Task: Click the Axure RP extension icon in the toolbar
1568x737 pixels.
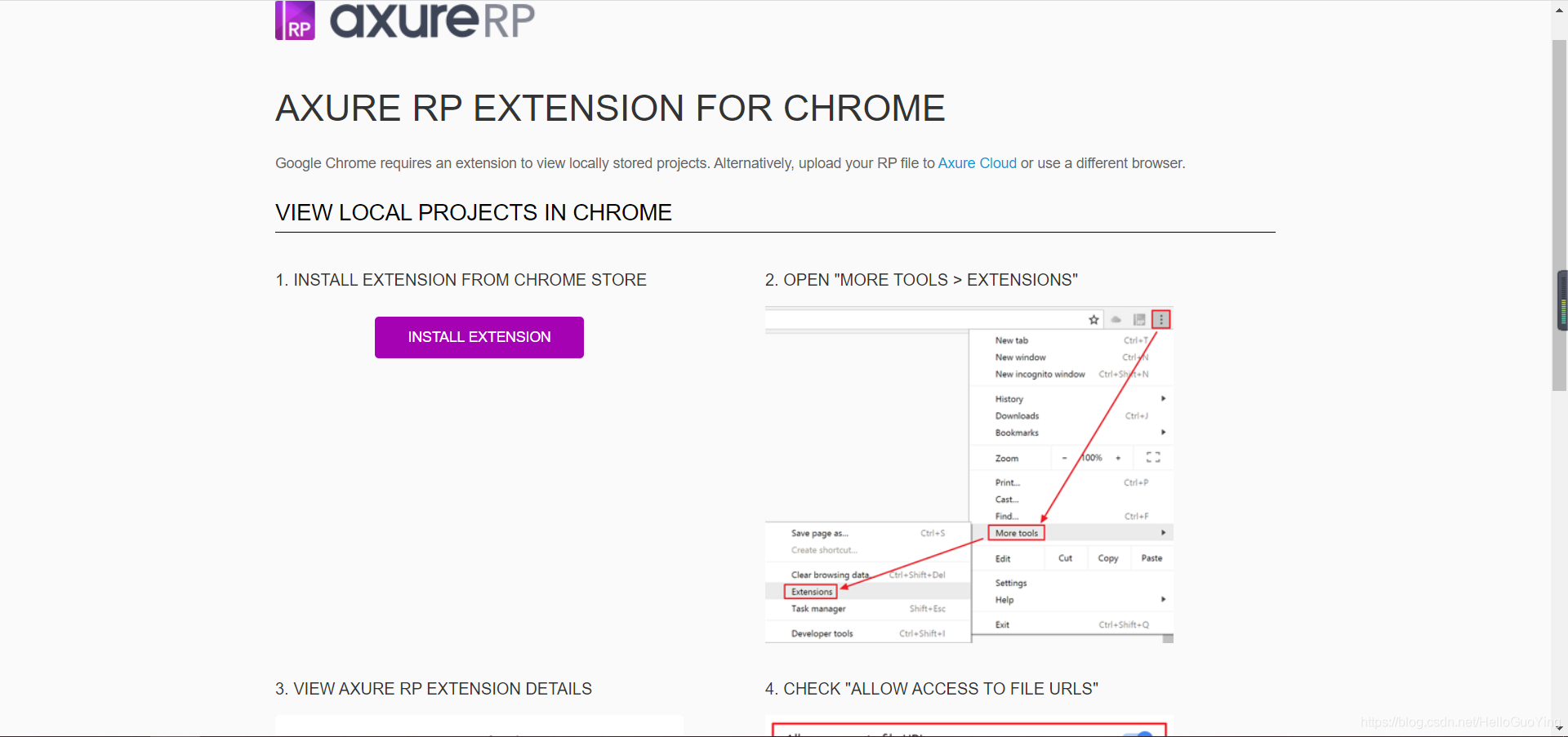Action: coord(1139,319)
